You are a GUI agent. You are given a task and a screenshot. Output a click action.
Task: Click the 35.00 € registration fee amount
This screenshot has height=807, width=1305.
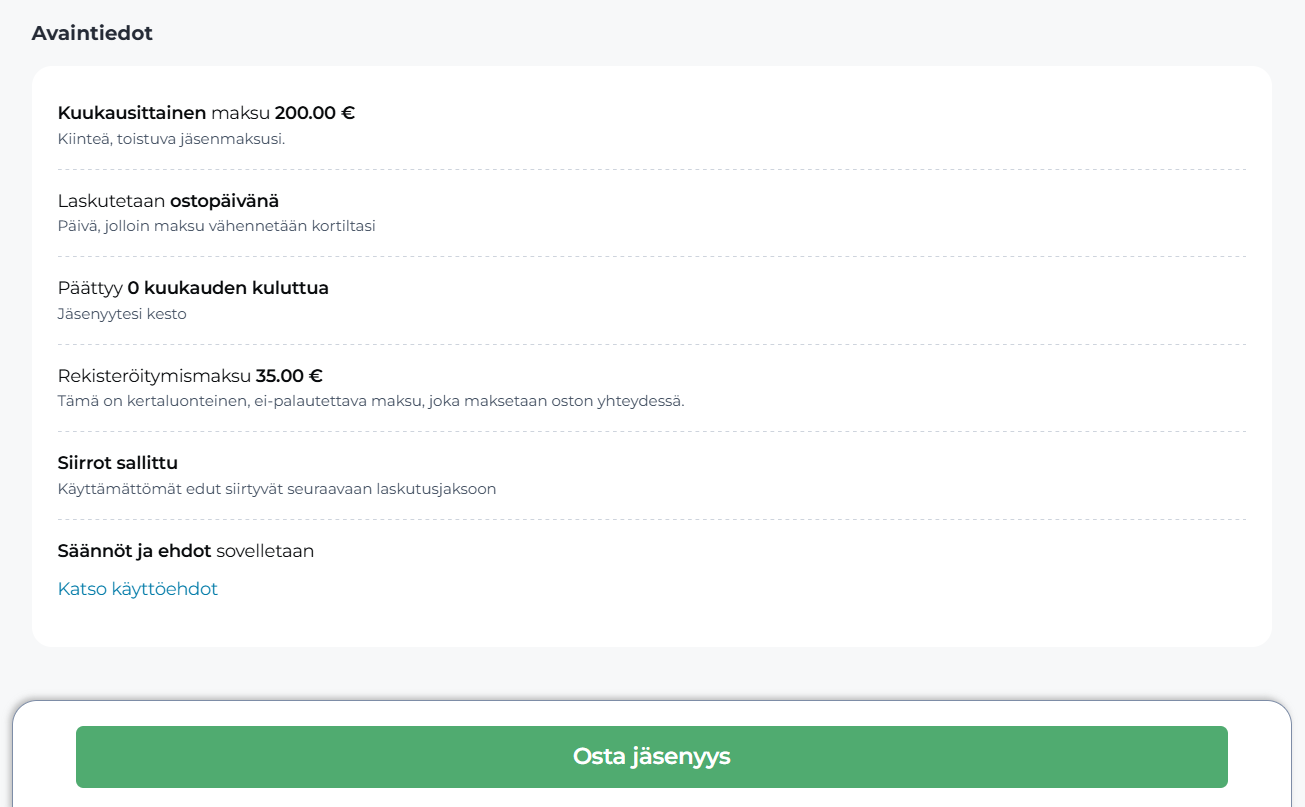[x=289, y=376]
